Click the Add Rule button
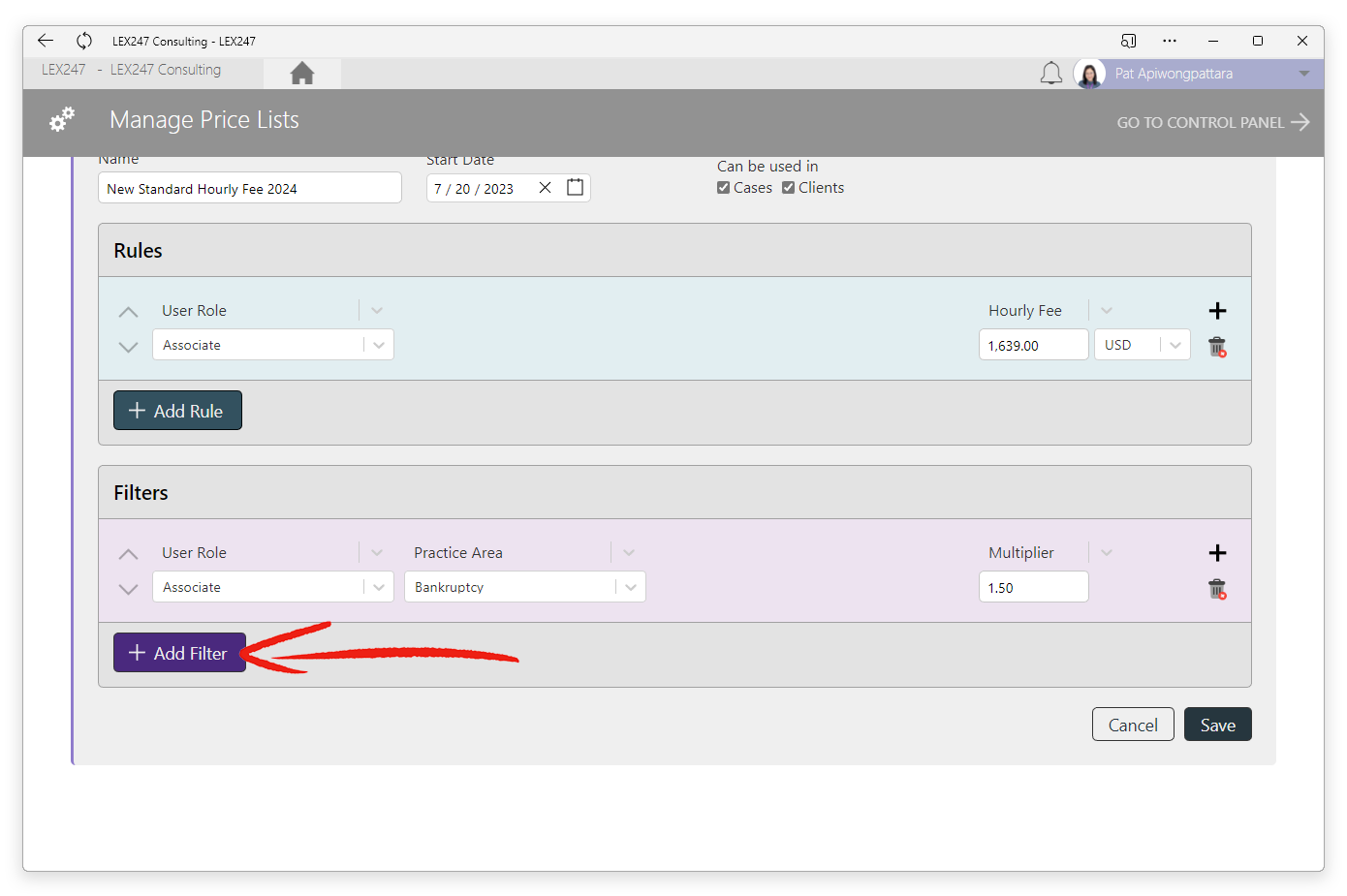 [x=177, y=411]
